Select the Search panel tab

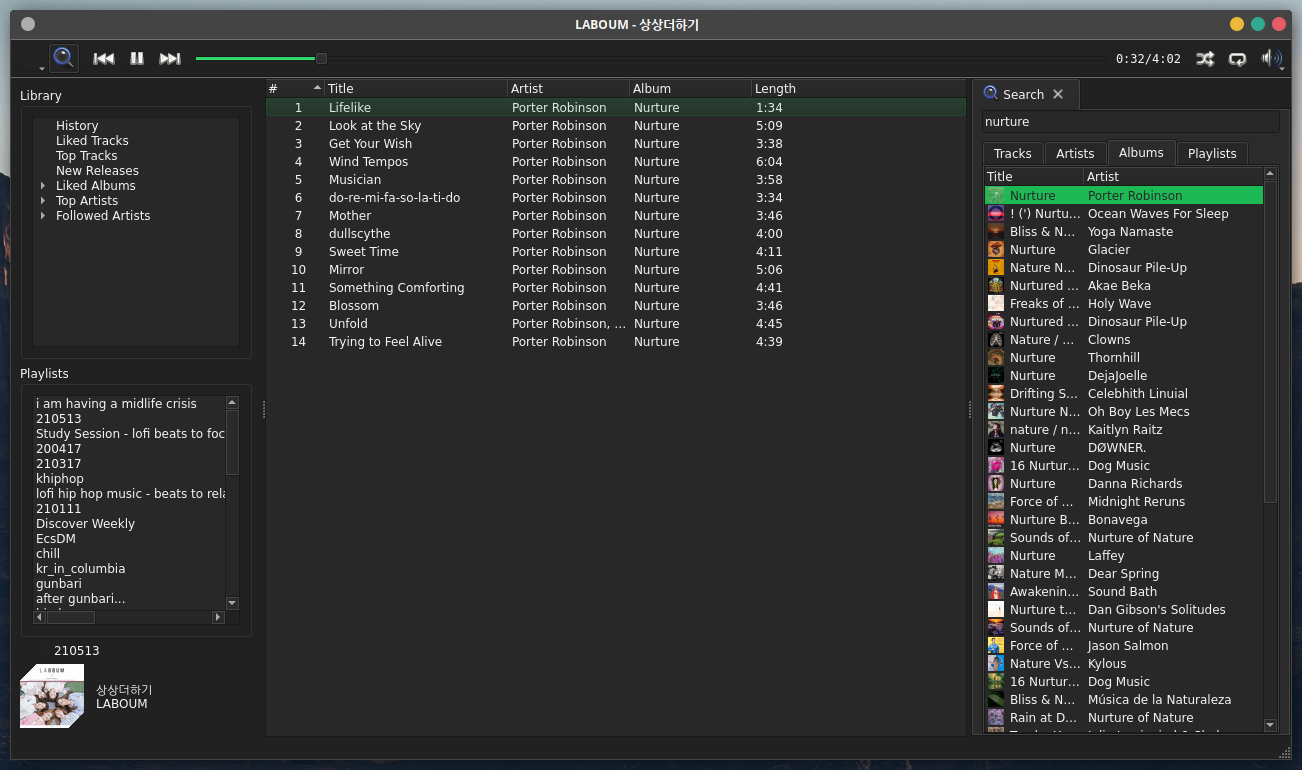(1025, 94)
